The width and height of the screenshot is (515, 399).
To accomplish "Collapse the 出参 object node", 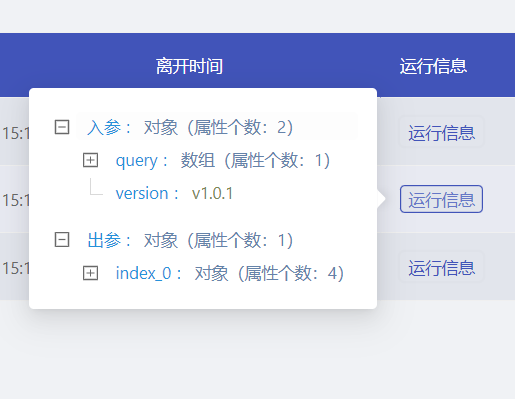I will click(62, 240).
